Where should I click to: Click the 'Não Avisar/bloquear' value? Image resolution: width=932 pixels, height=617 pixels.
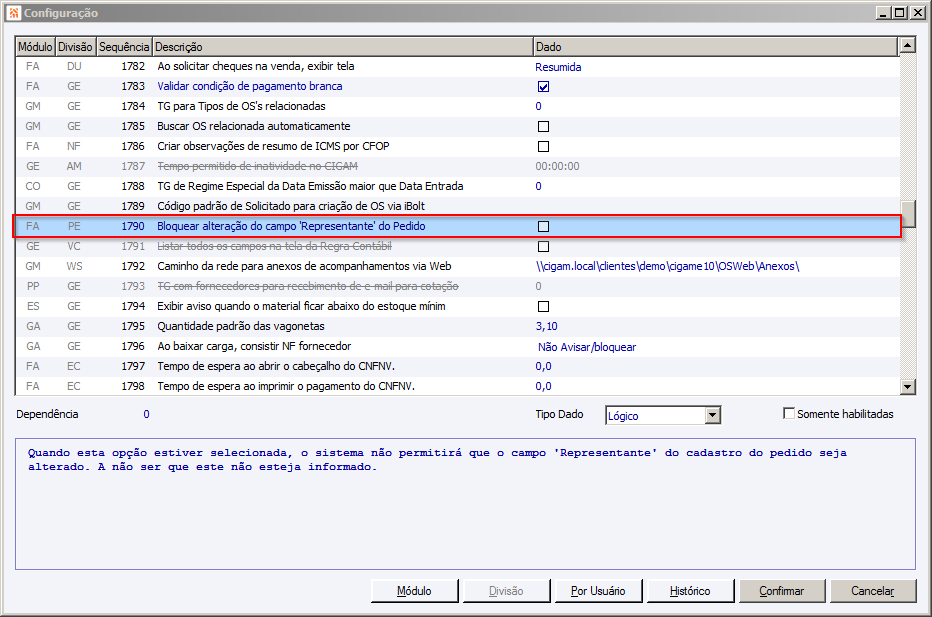pos(587,347)
